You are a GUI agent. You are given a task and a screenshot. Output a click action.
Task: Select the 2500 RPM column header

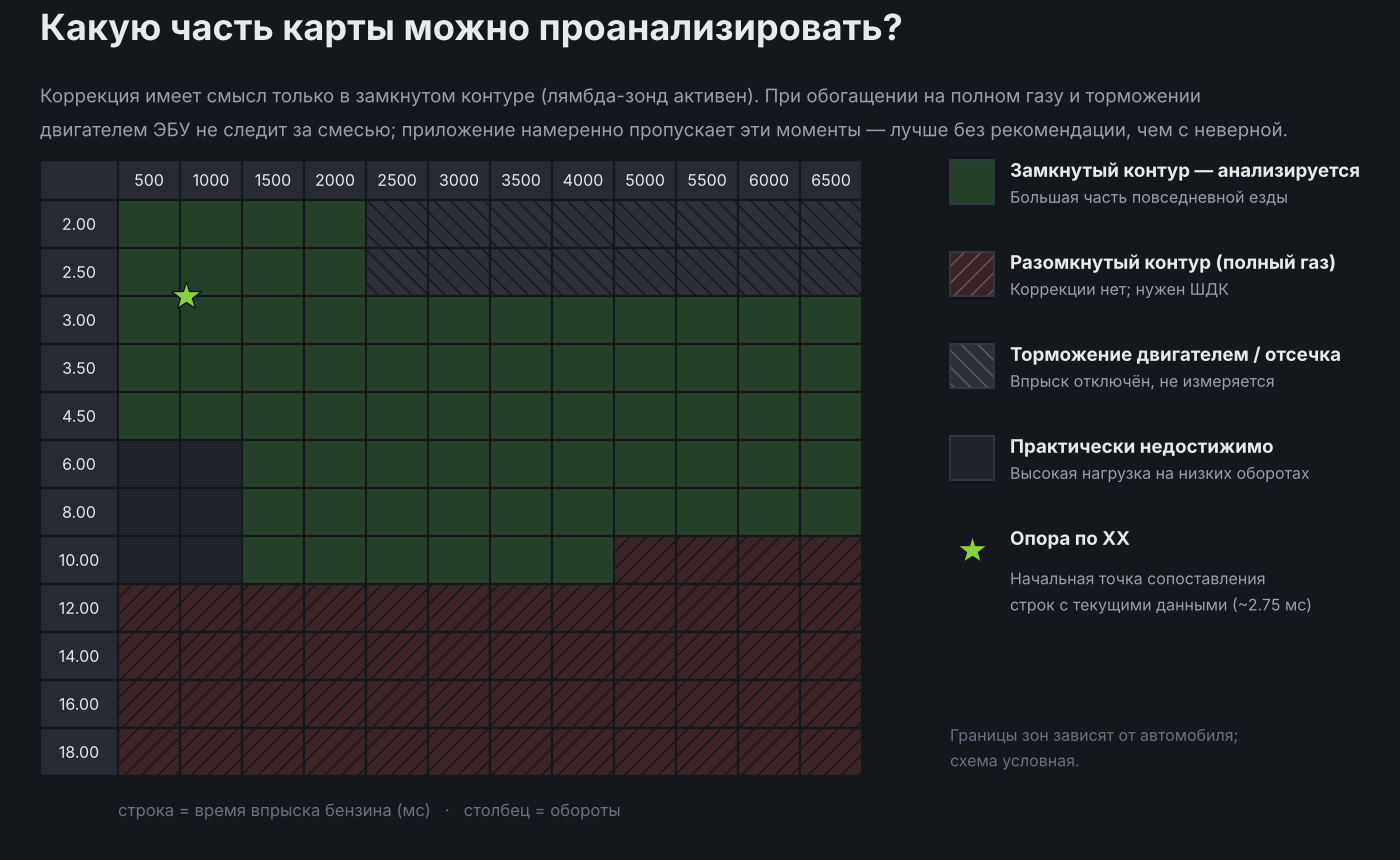pyautogui.click(x=397, y=180)
